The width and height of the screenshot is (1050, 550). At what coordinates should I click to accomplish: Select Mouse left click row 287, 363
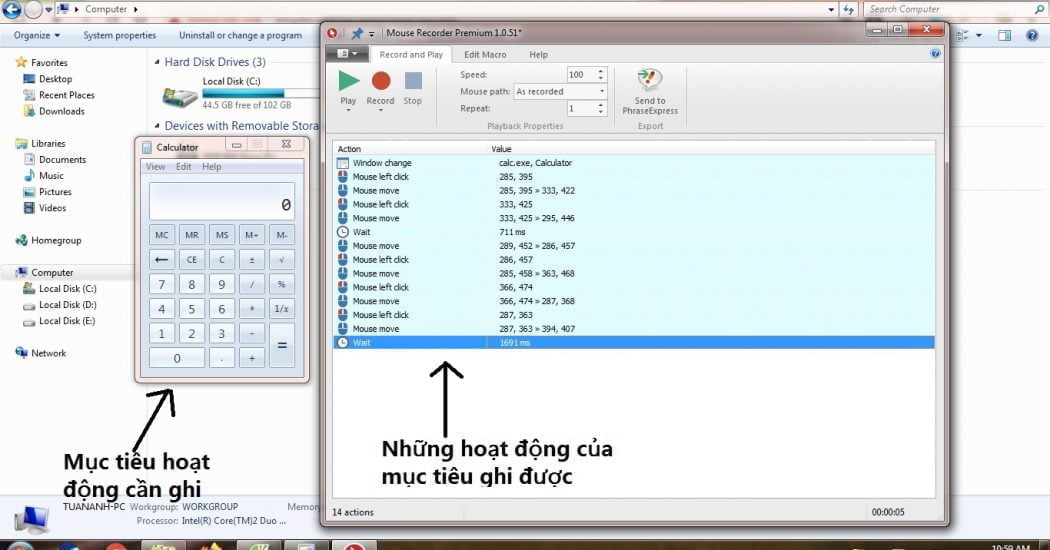pyautogui.click(x=633, y=315)
